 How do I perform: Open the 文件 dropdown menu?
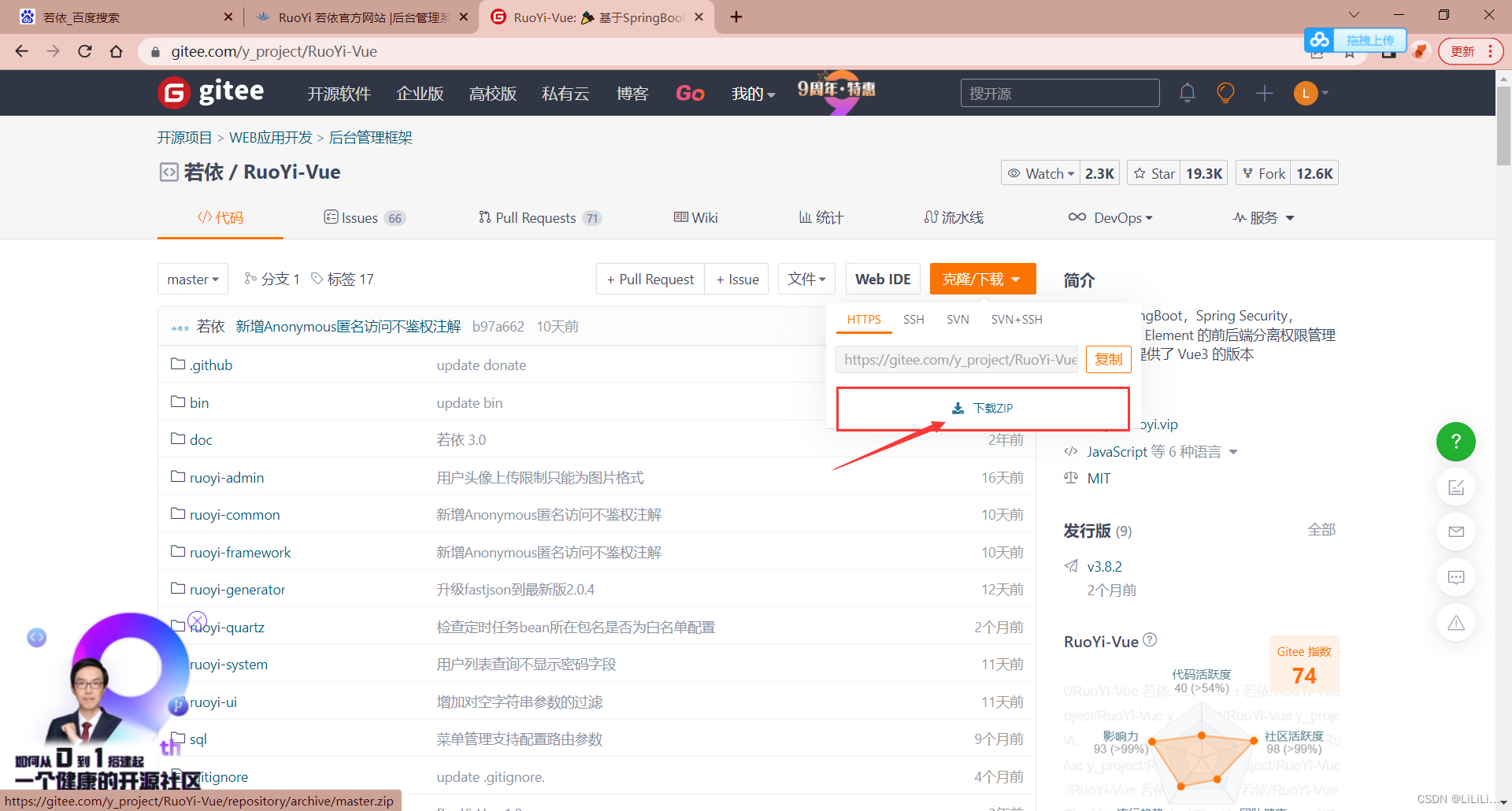[806, 279]
